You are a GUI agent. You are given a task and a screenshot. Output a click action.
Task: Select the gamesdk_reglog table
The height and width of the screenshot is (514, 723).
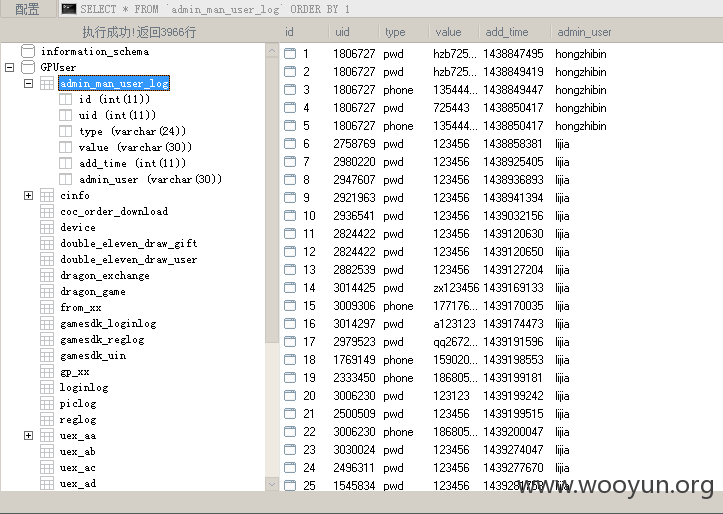click(102, 340)
